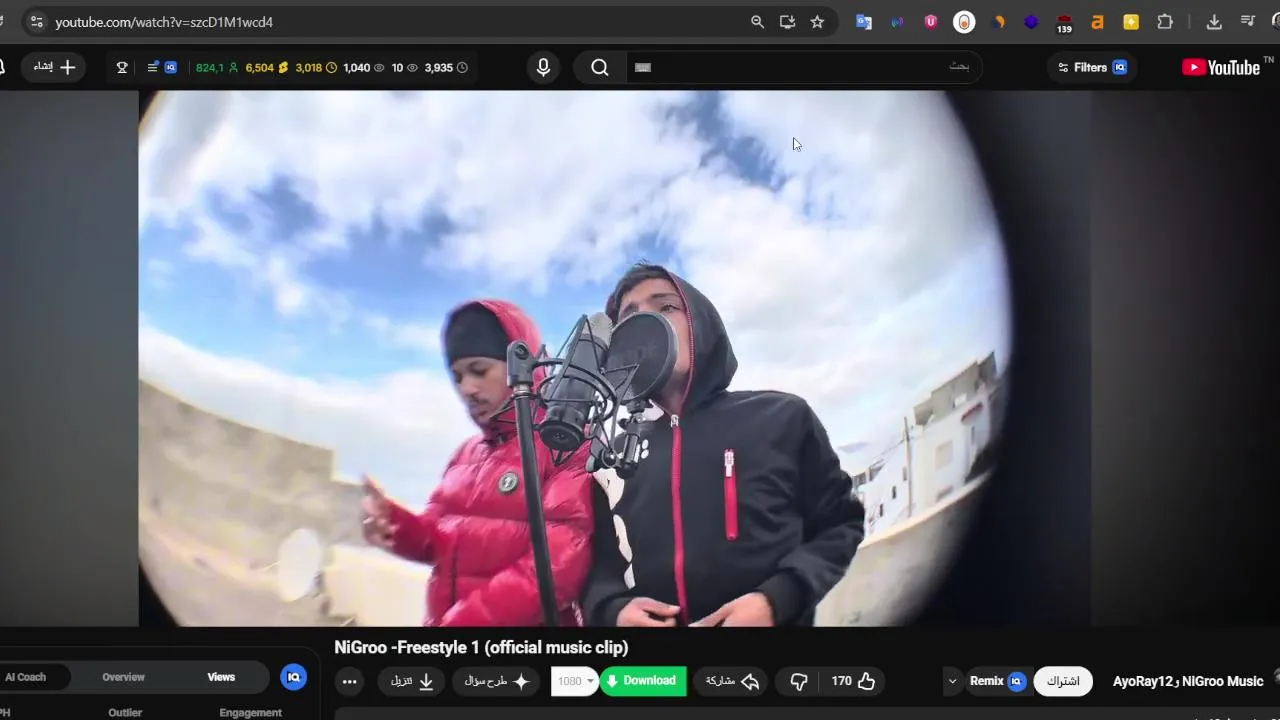Click the 1,040 views stat
1280x720 pixels.
363,68
